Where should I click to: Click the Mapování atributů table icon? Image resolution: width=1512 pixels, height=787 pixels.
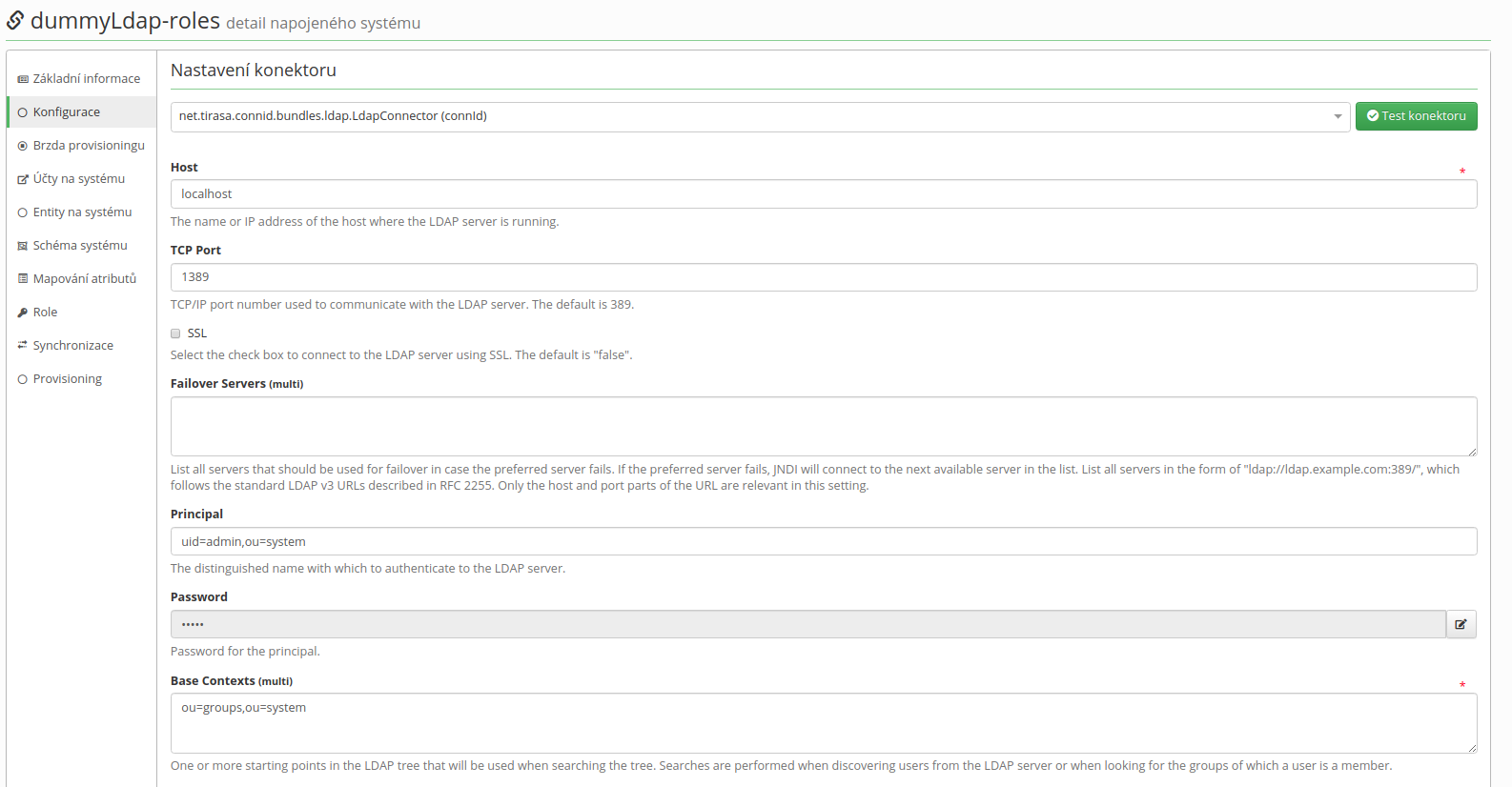pos(23,279)
